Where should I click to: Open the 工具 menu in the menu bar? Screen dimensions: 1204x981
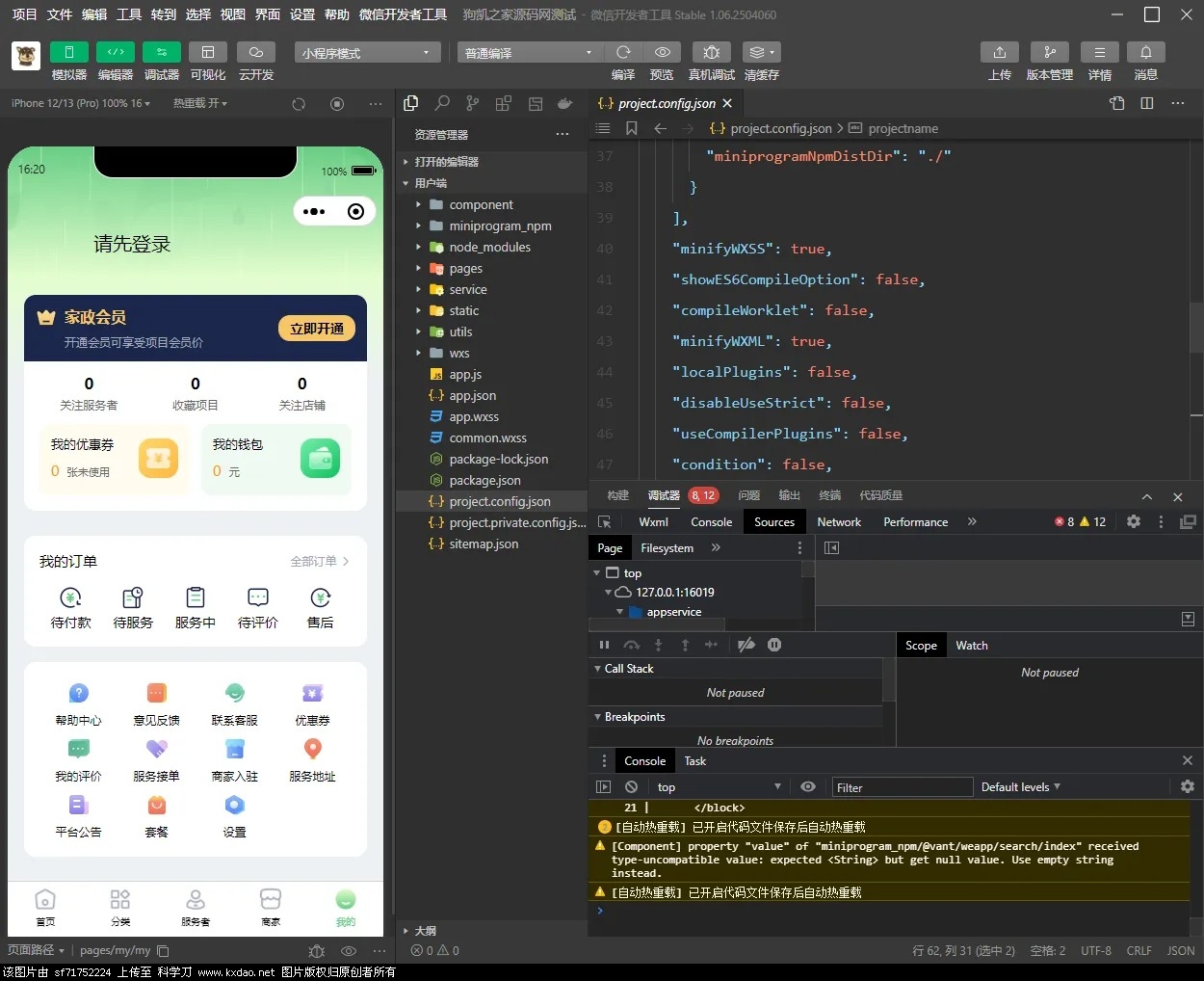[129, 14]
